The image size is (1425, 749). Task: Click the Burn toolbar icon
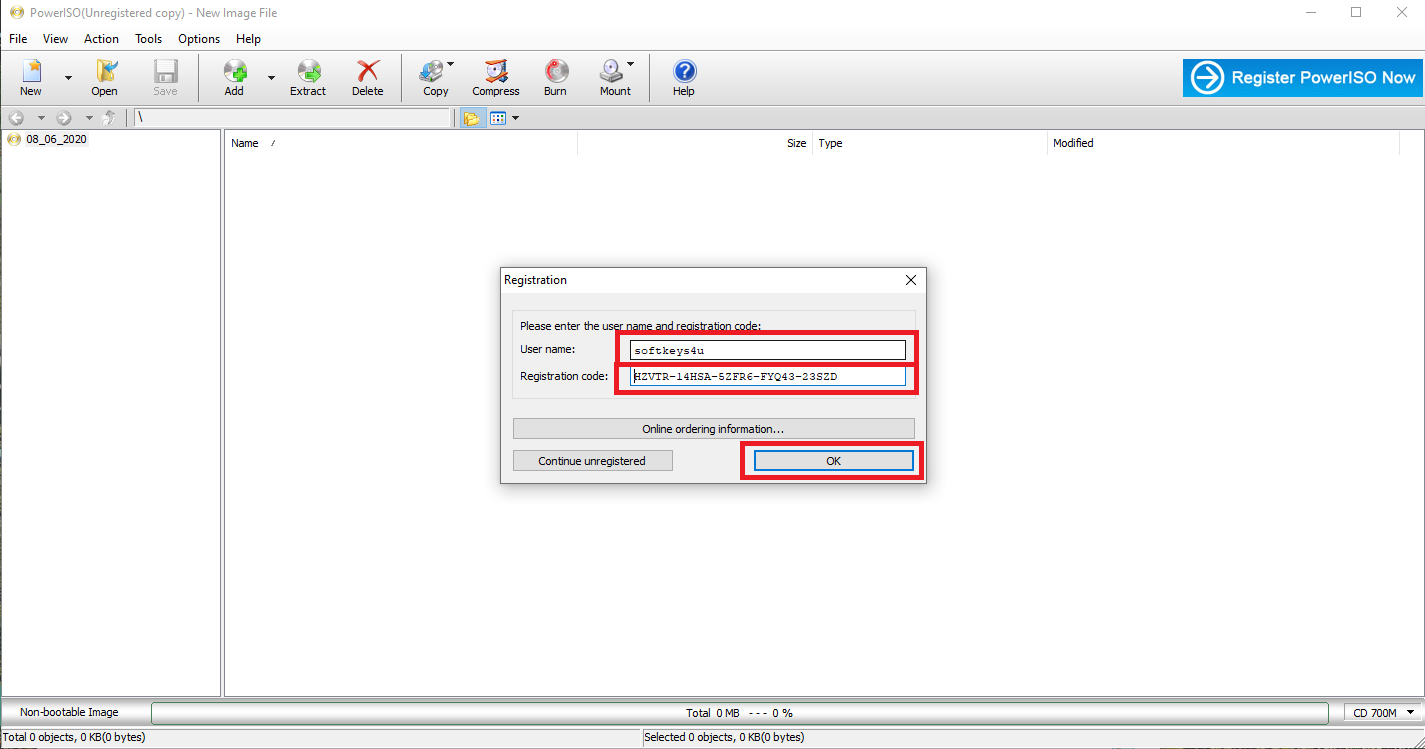click(x=555, y=78)
